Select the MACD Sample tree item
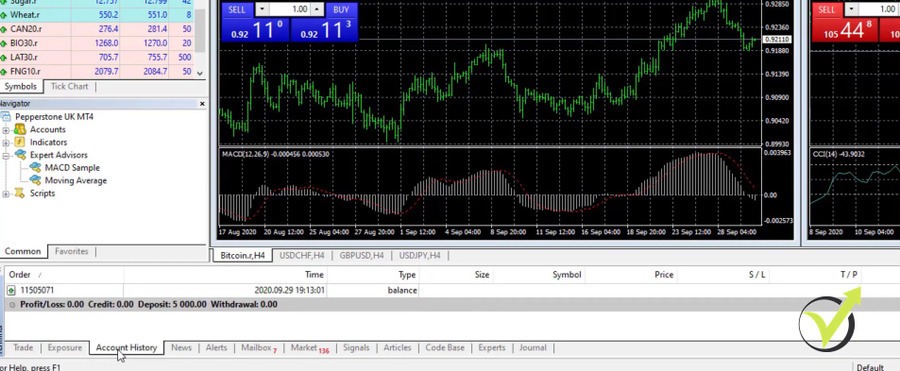This screenshot has width=900, height=371. (x=72, y=167)
